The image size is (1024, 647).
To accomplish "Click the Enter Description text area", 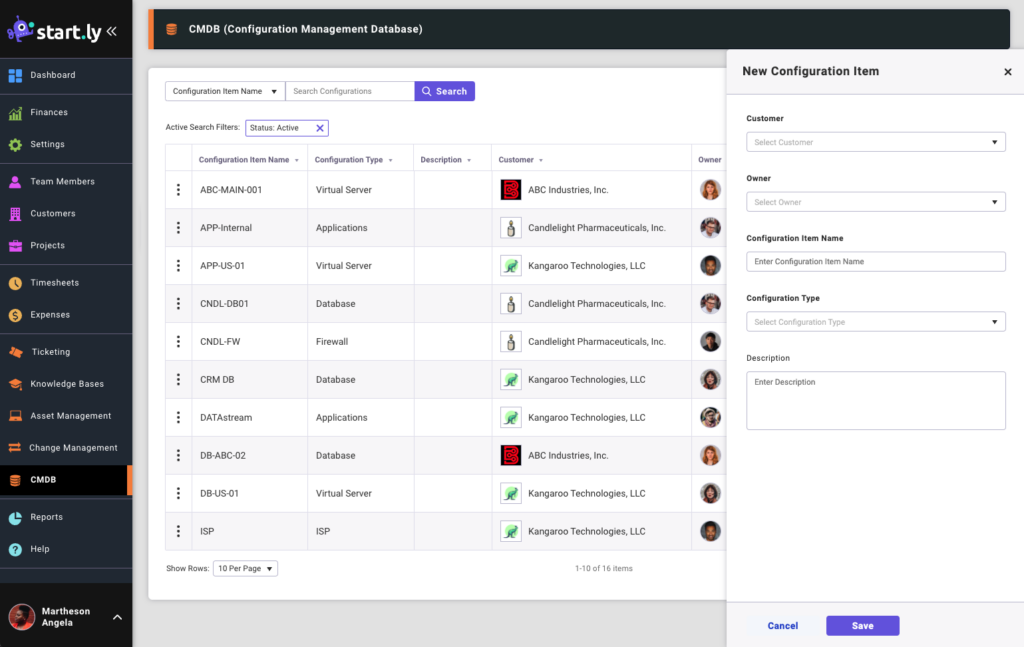I will [875, 400].
